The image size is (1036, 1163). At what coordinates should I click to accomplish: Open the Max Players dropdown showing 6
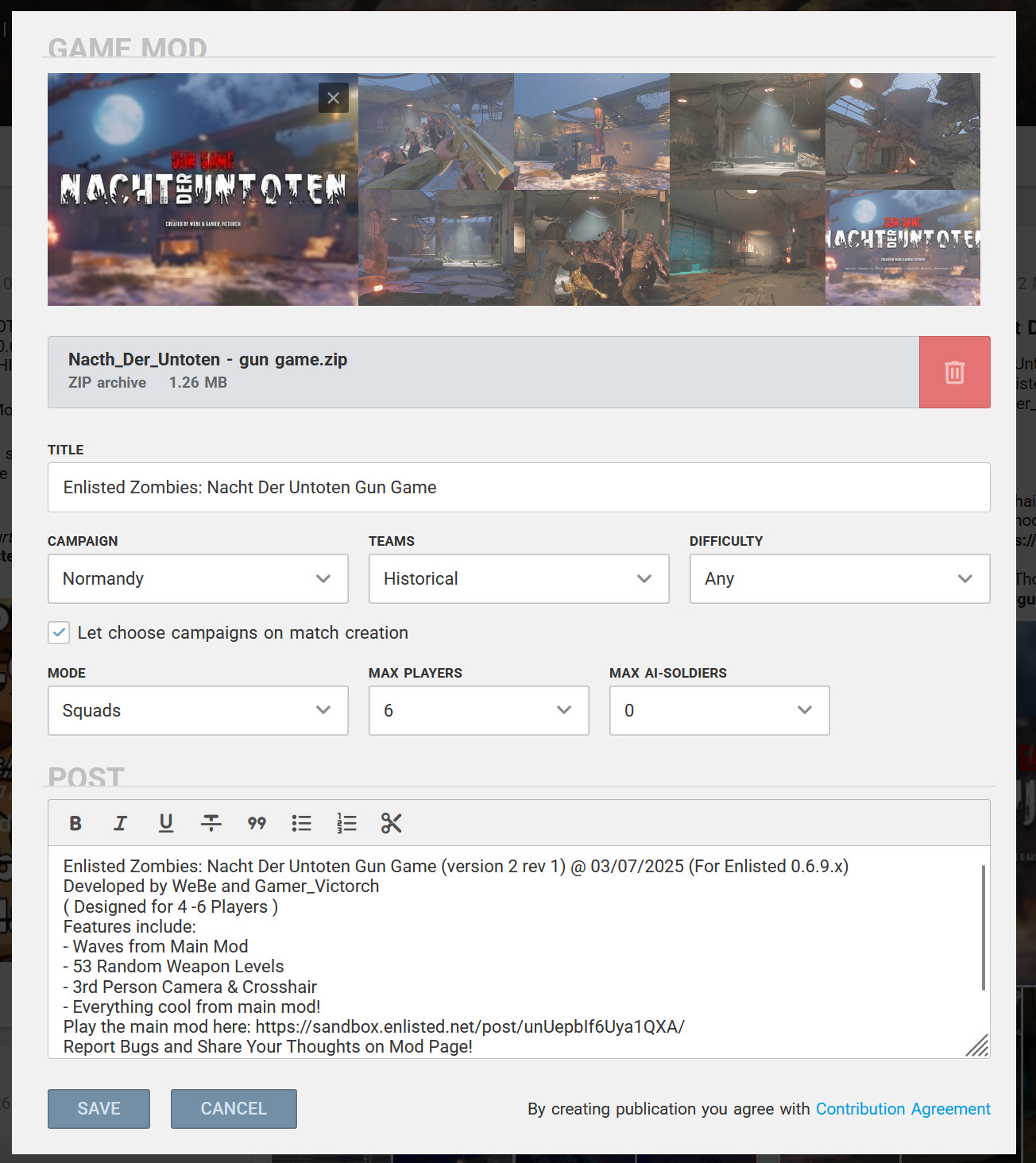coord(478,710)
